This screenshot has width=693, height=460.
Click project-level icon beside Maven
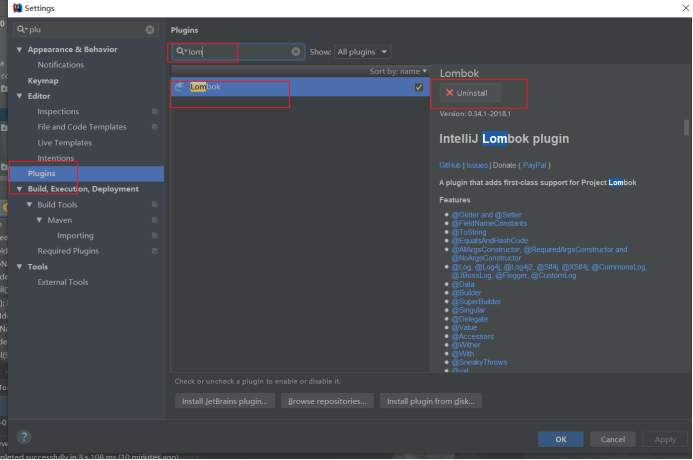(155, 220)
